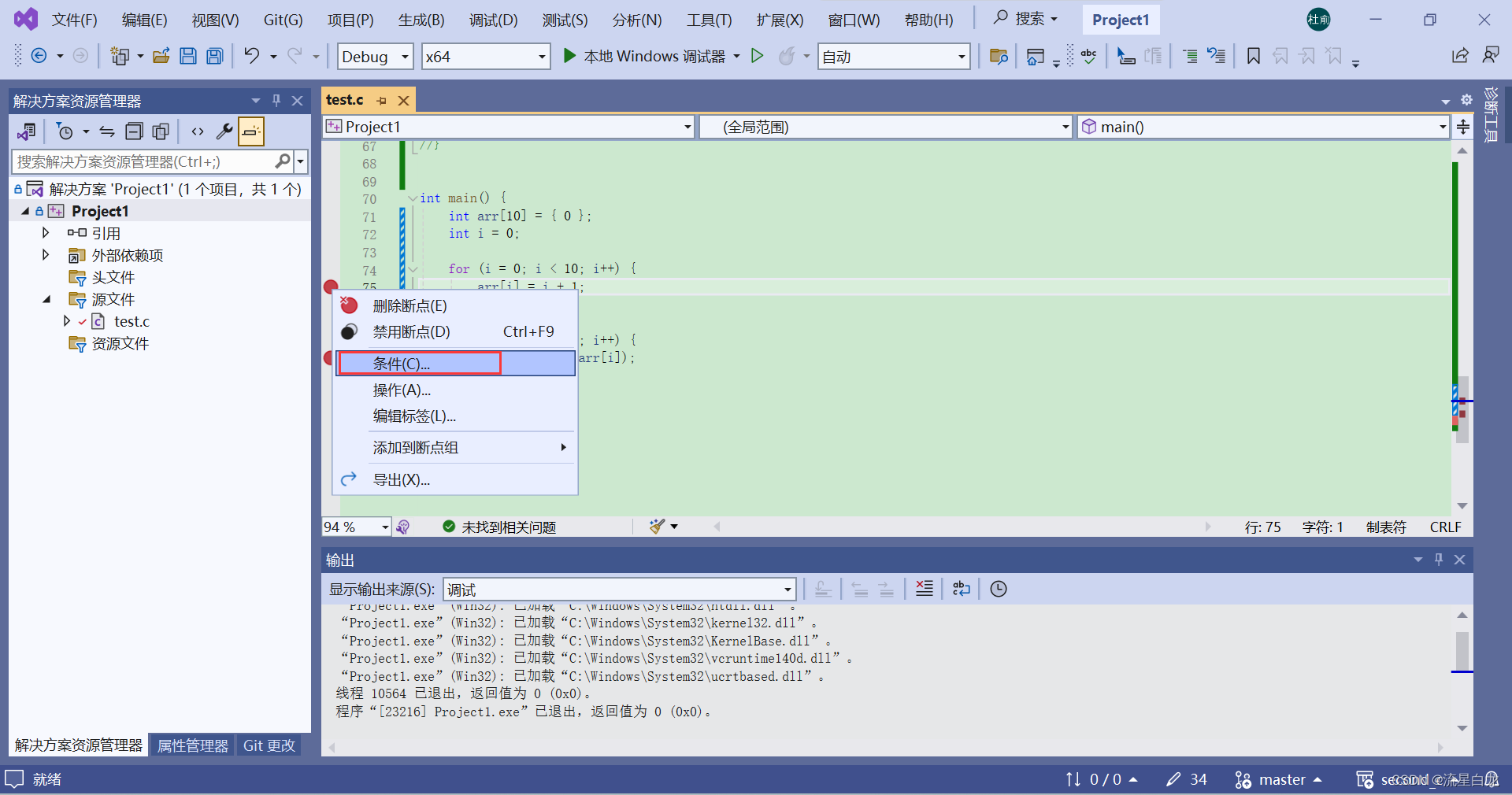The image size is (1512, 795).
Task: Toggle breakpoint on line 75
Action: 331,287
